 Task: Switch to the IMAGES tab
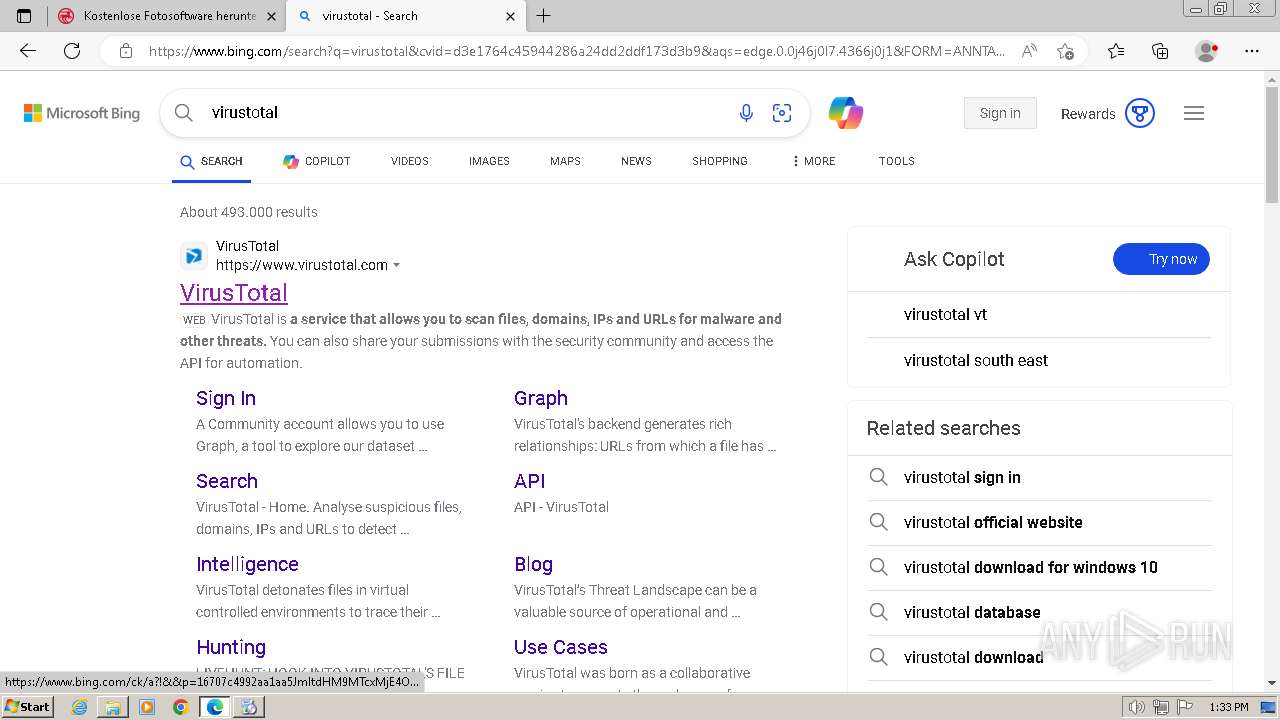489,161
